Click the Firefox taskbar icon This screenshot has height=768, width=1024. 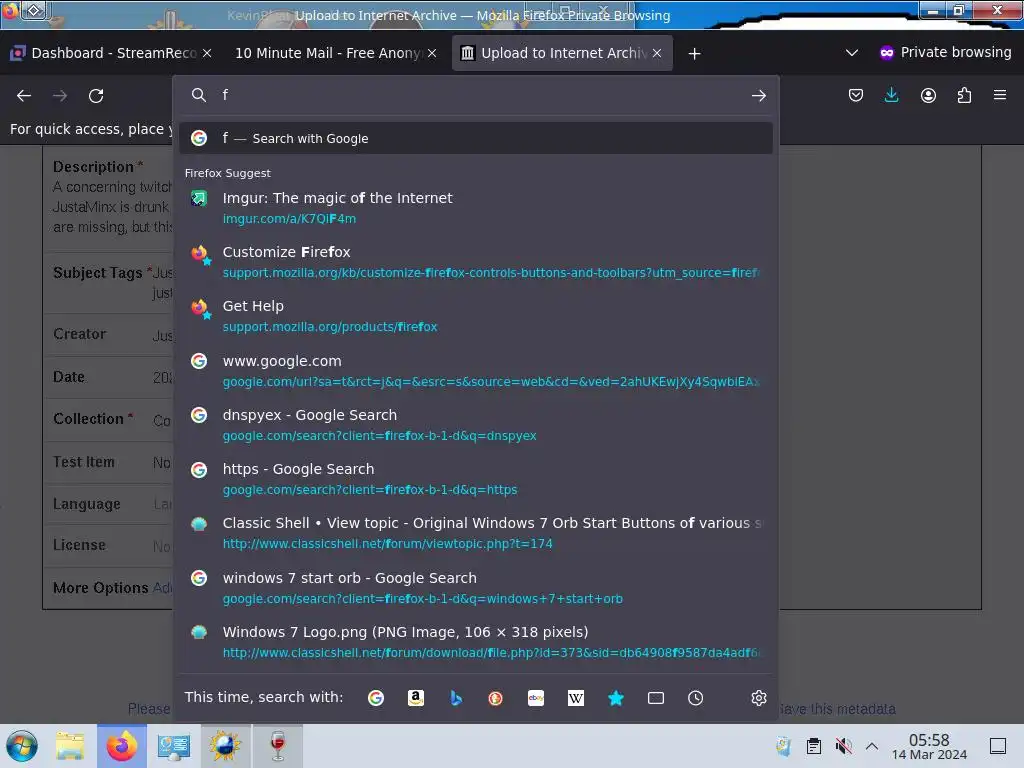pos(122,746)
